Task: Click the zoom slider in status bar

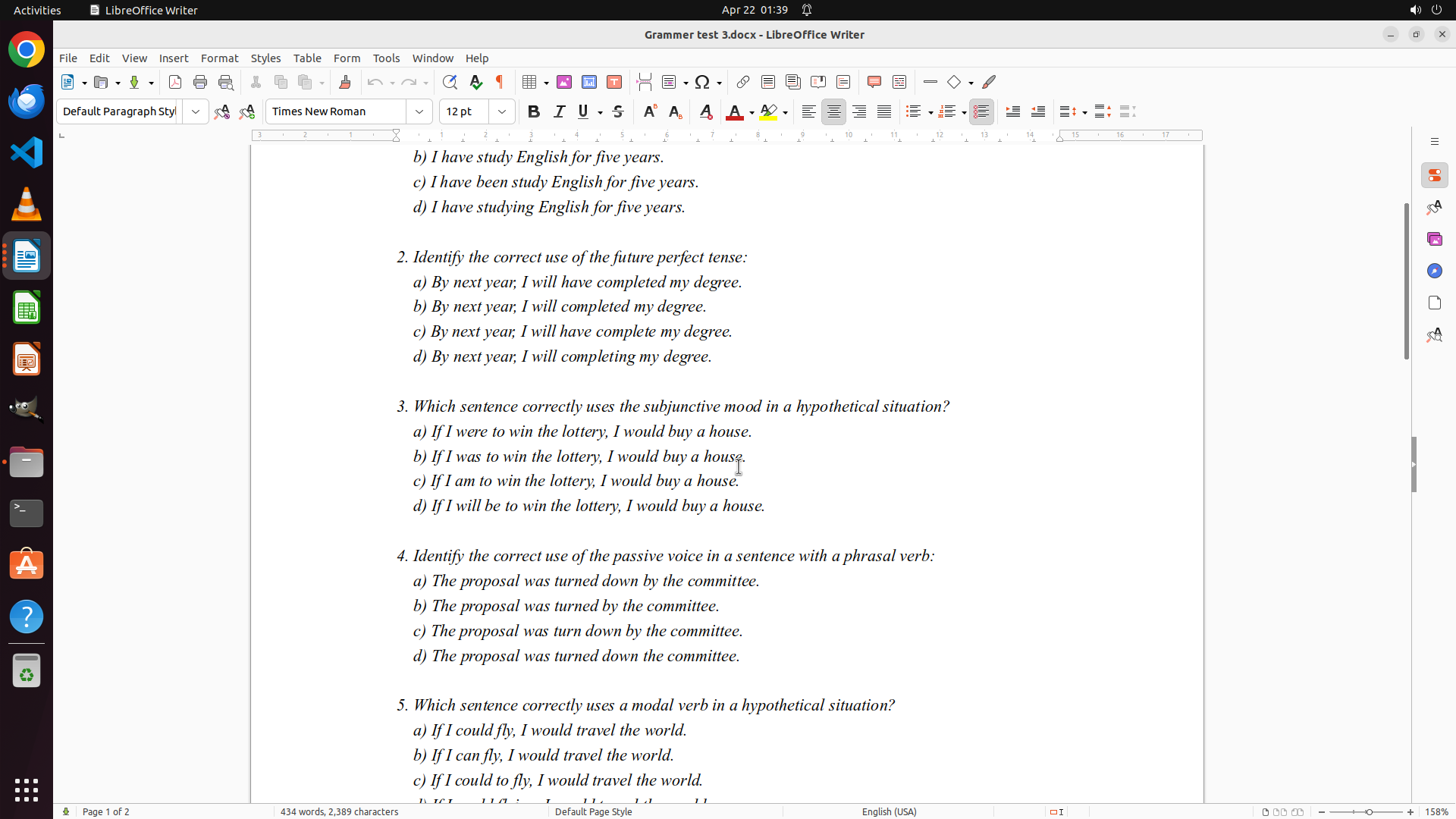Action: click(x=1368, y=811)
